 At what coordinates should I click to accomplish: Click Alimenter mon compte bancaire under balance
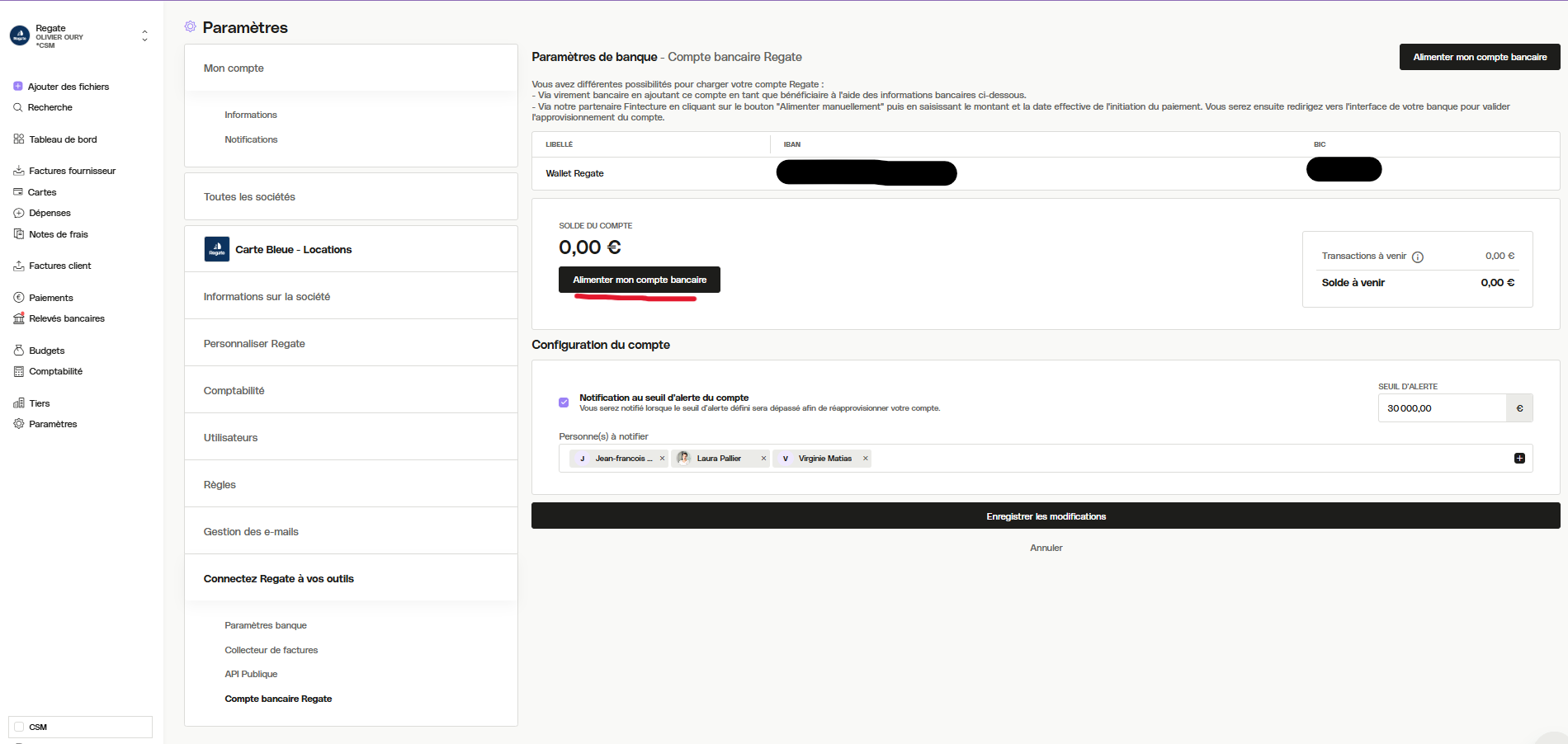pyautogui.click(x=640, y=280)
